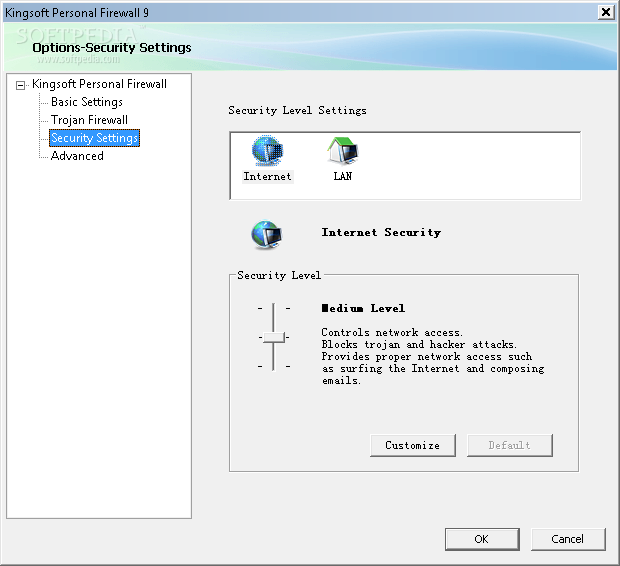Click the disabled Default button

(510, 445)
